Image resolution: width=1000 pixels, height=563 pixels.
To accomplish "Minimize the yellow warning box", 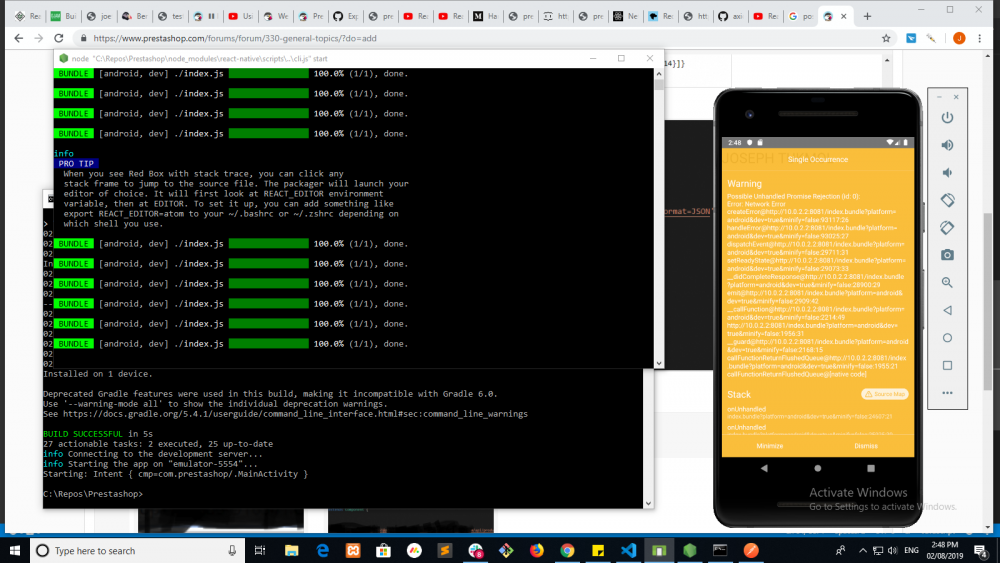I will click(769, 446).
